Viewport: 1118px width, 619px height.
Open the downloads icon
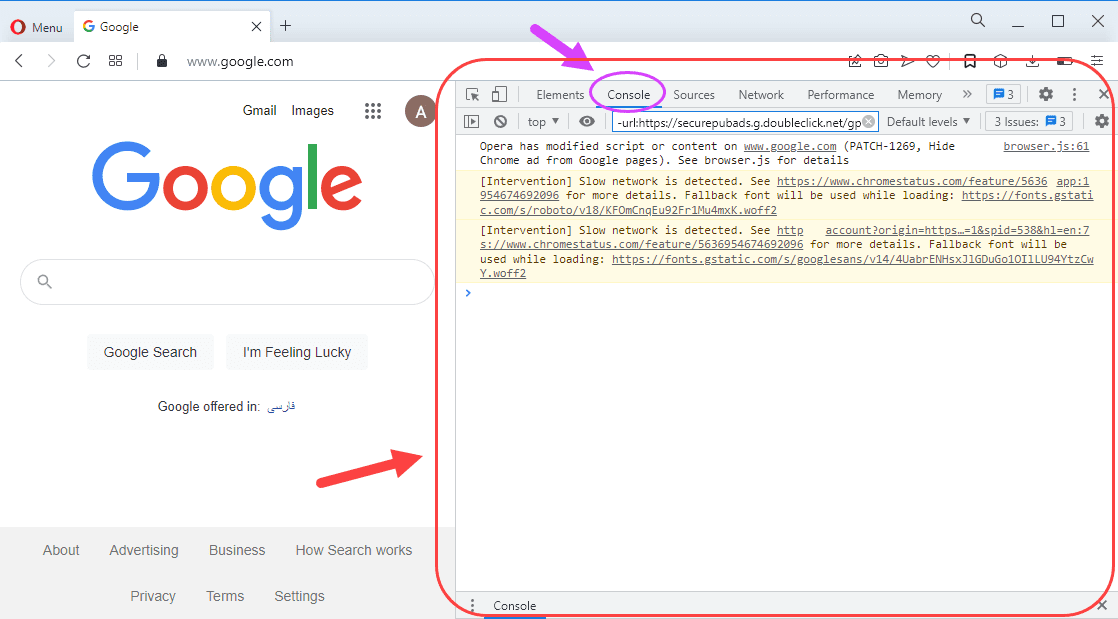pyautogui.click(x=1032, y=61)
